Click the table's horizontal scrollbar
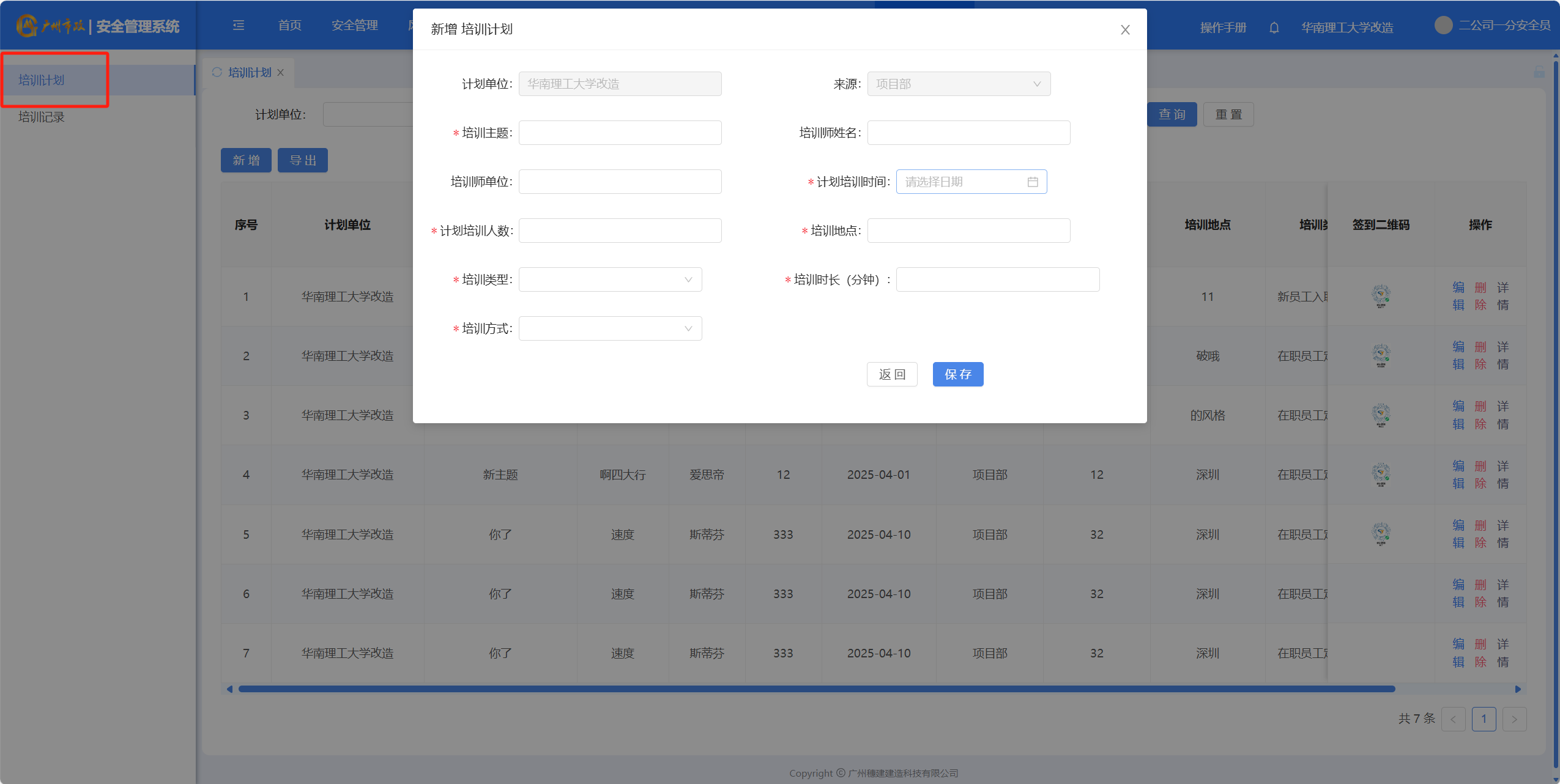The image size is (1560, 784). 815,689
